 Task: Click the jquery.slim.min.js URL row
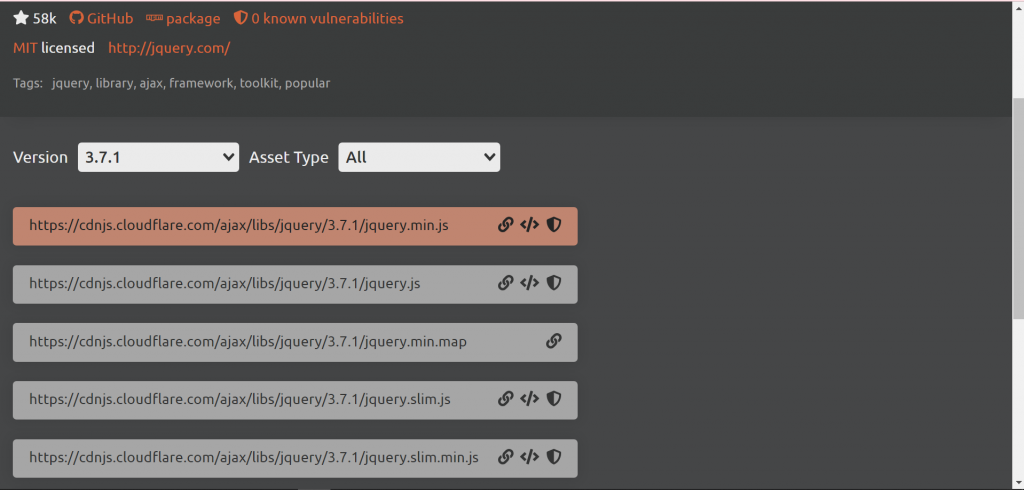(295, 458)
